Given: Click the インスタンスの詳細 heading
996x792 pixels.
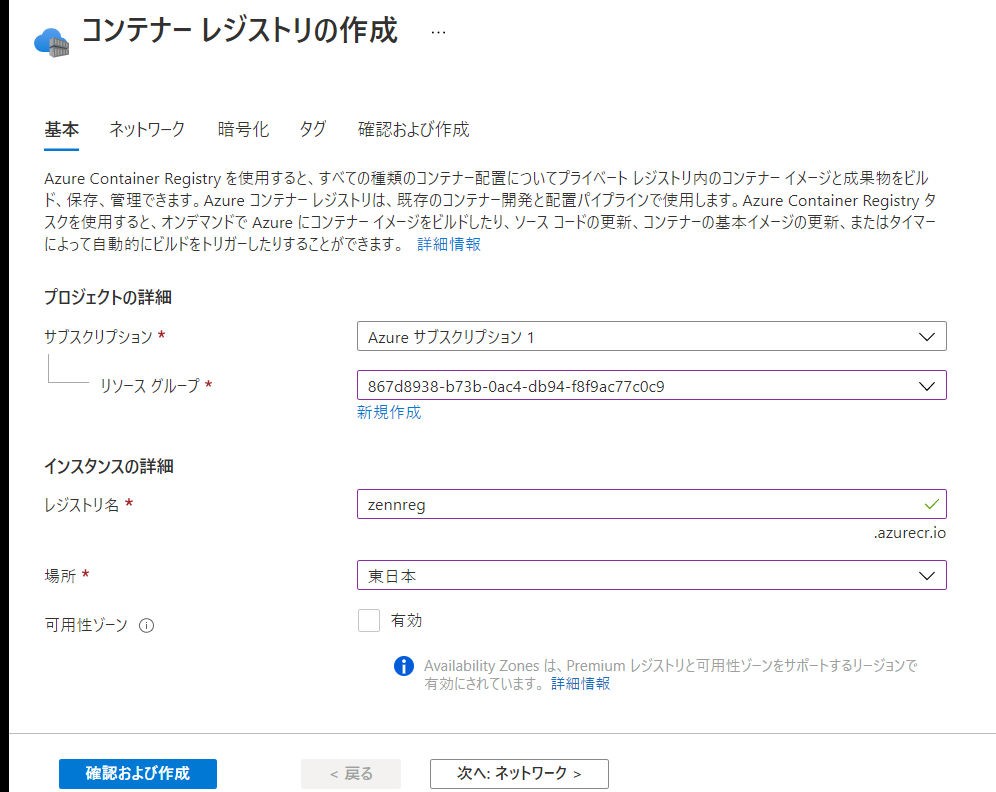Looking at the screenshot, I should click(109, 467).
